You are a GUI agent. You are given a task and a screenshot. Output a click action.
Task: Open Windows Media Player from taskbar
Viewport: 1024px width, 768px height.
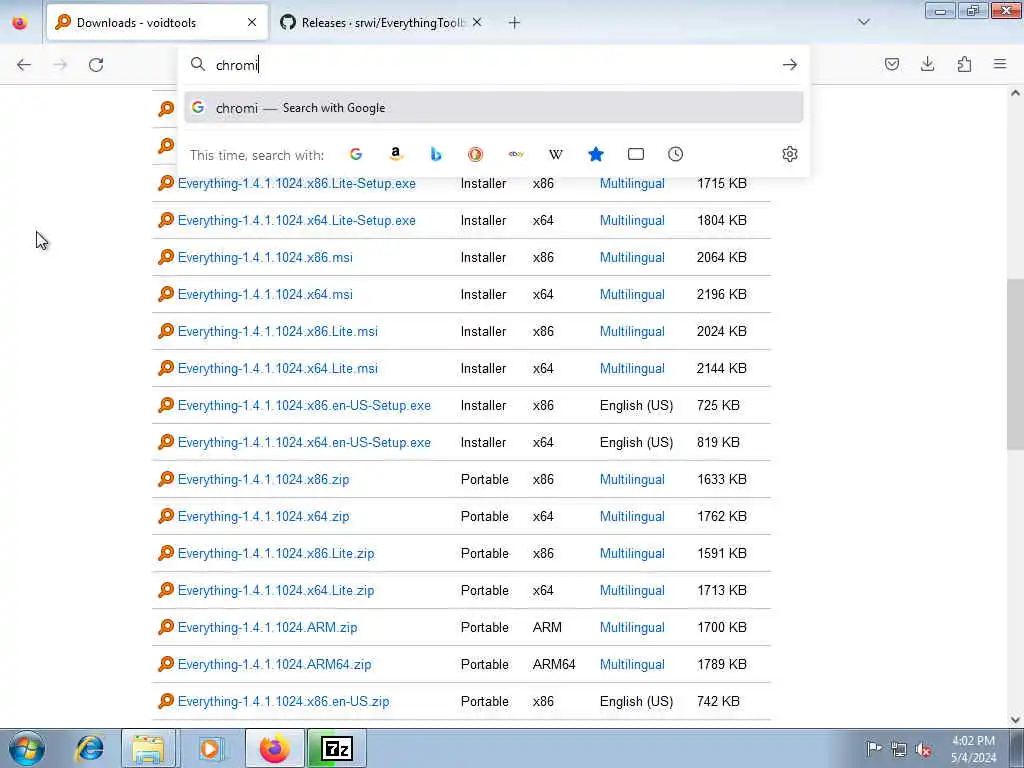[x=210, y=748]
